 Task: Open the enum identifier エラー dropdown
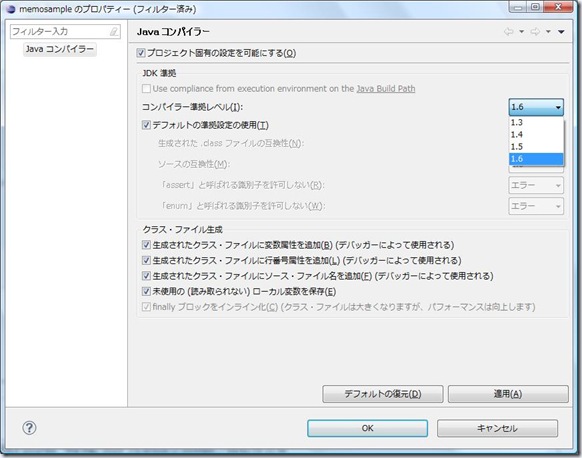pos(536,206)
